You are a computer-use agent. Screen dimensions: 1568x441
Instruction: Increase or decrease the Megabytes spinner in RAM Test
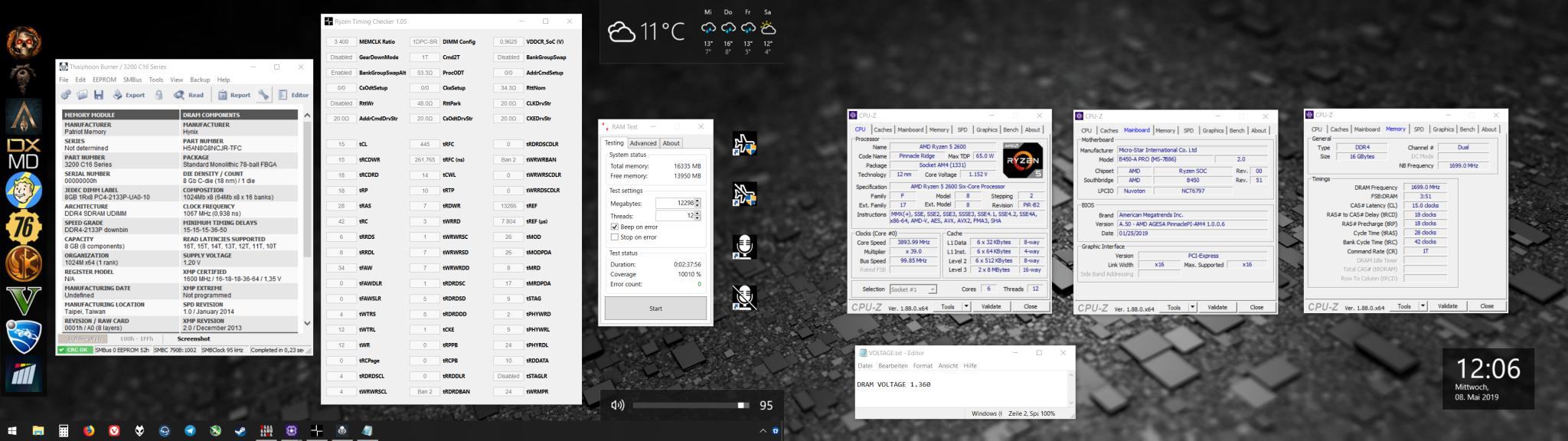click(x=697, y=203)
